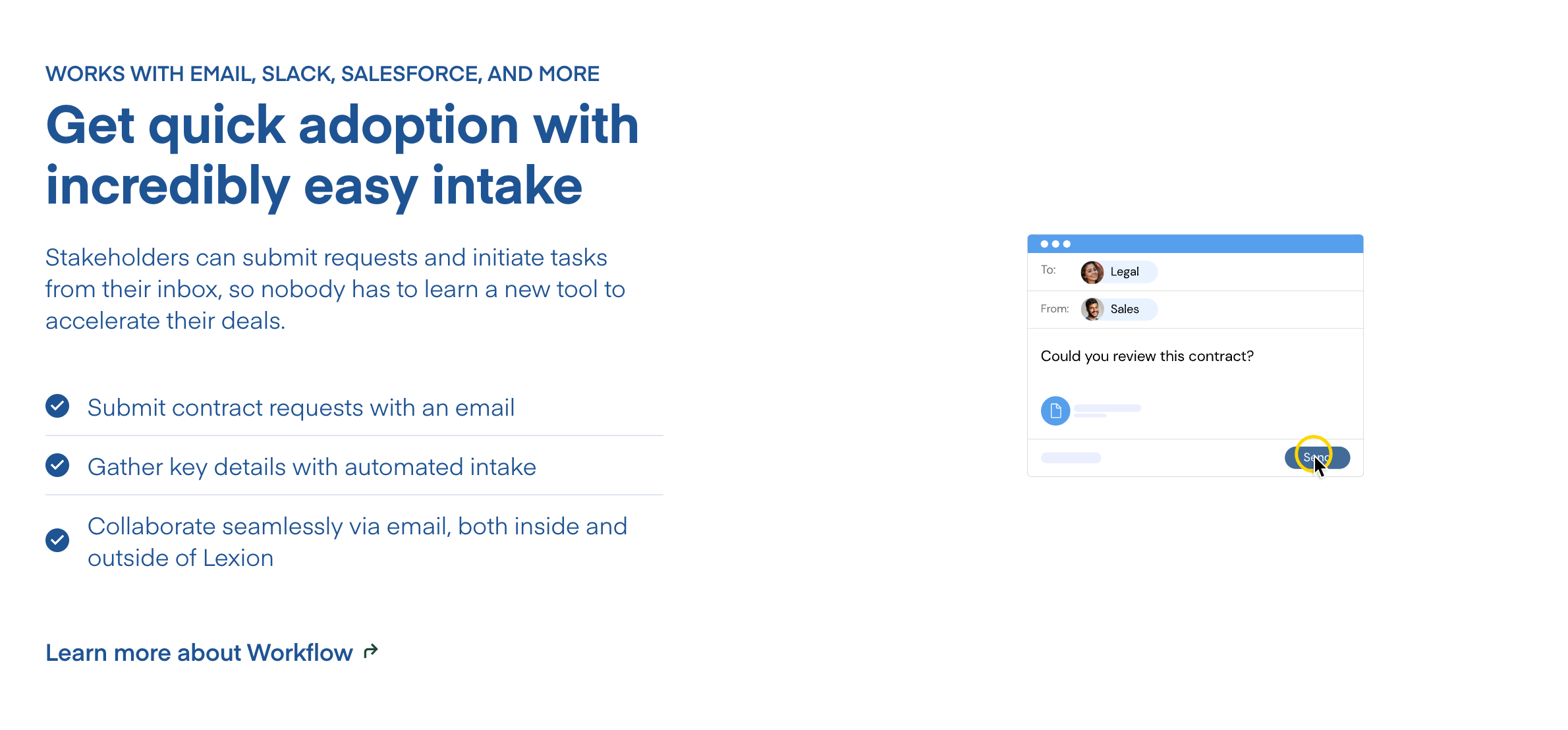Screen dimensions: 1568x730
Task: Click the gray placeholder bar left of Send
Action: tap(1071, 458)
